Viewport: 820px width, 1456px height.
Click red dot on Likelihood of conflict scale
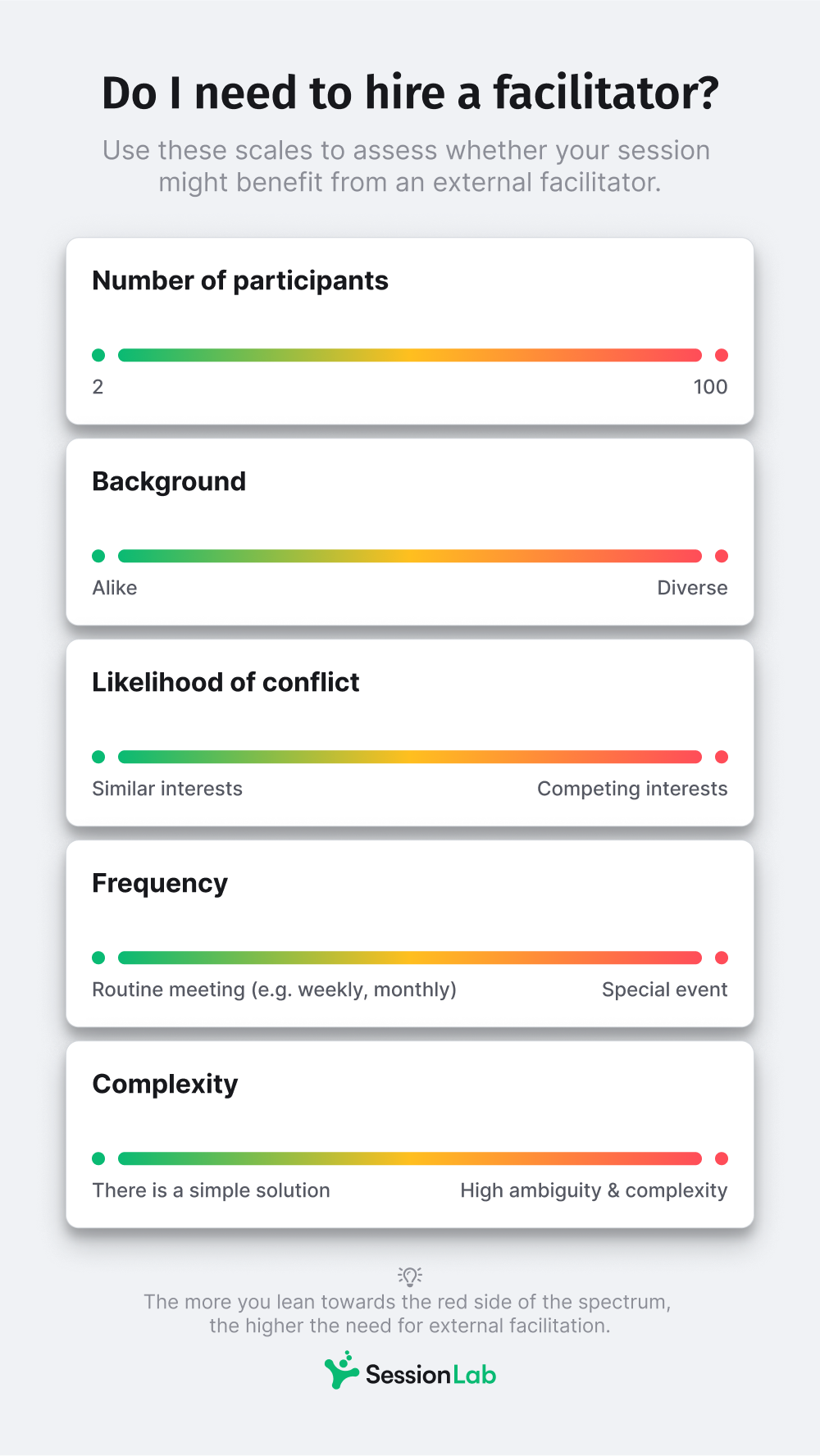coord(722,757)
